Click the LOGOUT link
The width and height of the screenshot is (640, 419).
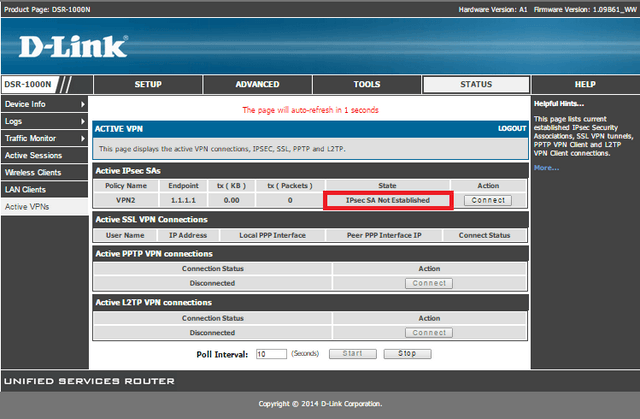(512, 129)
